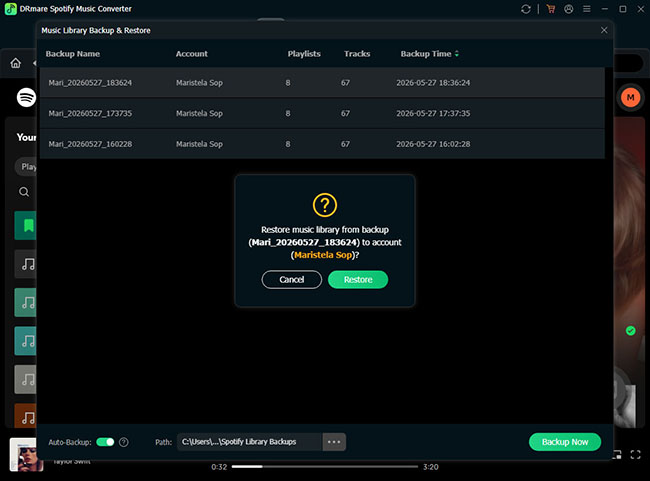Image resolution: width=650 pixels, height=481 pixels.
Task: Open the dark gray music note playlist
Action: click(x=25, y=264)
